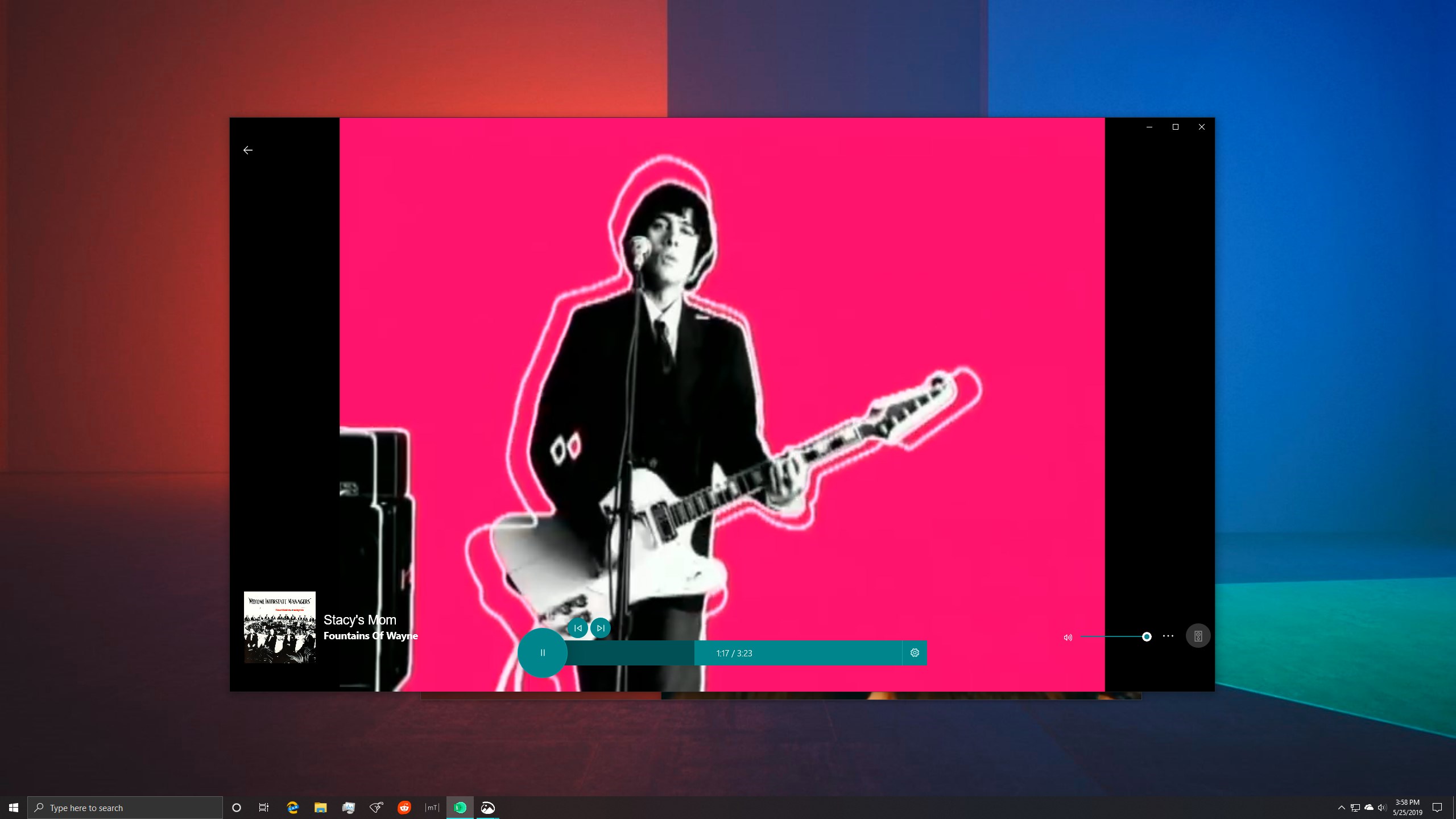Viewport: 1456px width, 819px height.
Task: Expand the system tray hidden icons chevron
Action: point(1341,808)
